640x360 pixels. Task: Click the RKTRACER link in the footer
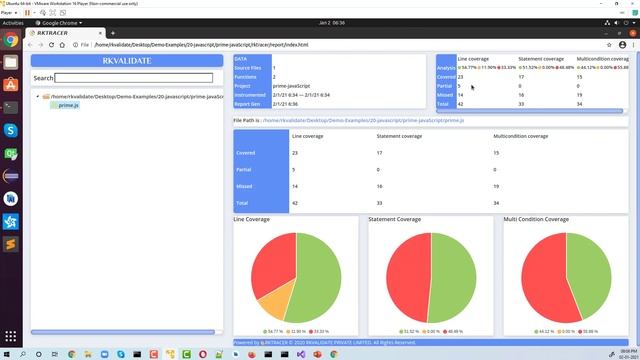(275, 342)
